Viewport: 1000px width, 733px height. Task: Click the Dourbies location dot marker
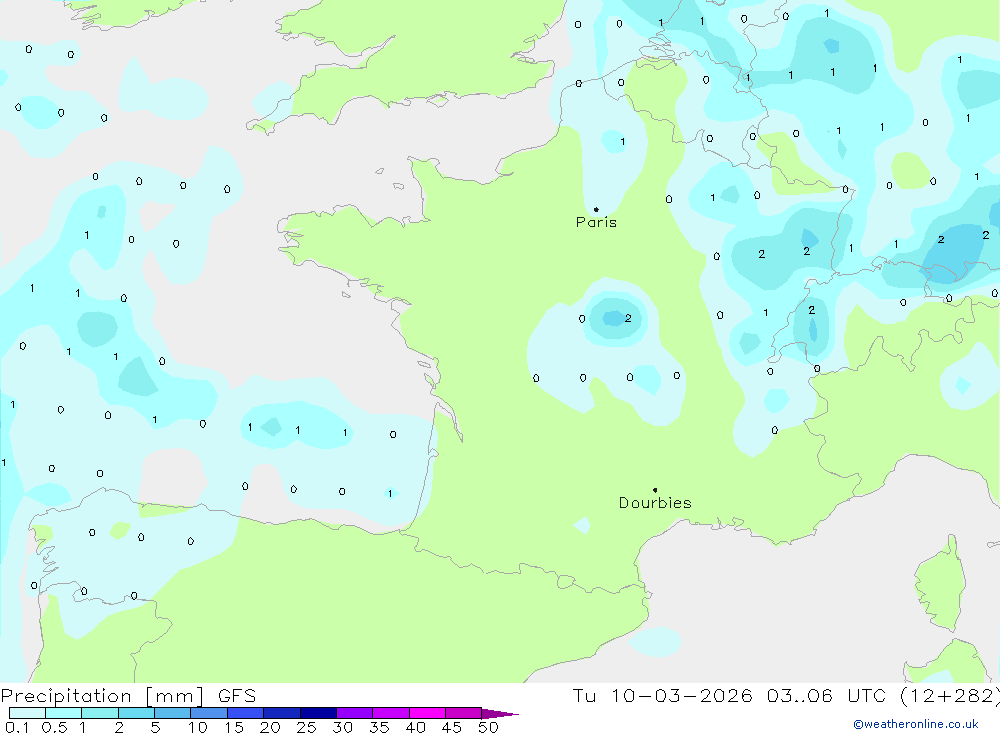point(655,490)
